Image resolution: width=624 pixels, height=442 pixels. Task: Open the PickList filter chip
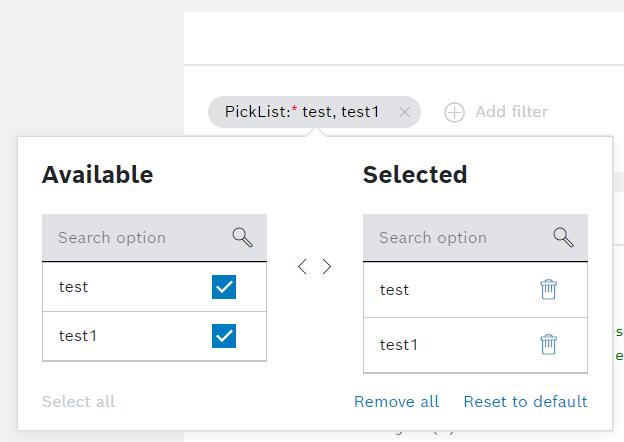[301, 113]
